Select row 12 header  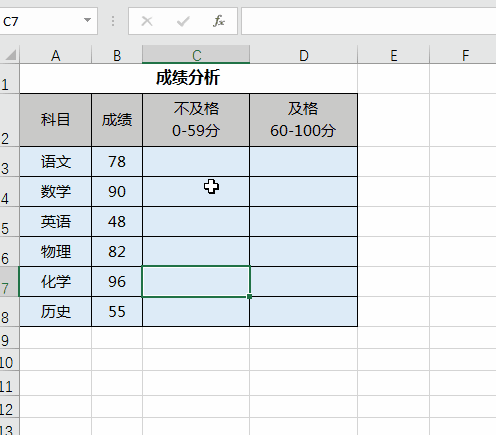pyautogui.click(x=9, y=407)
